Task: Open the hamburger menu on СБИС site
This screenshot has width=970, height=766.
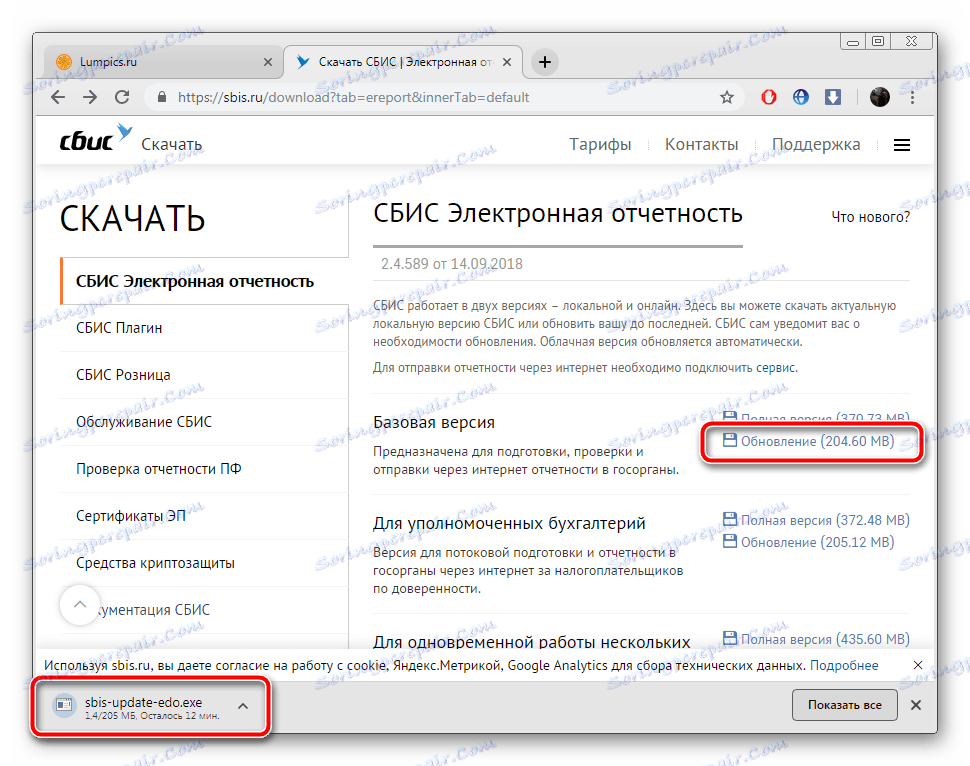Action: (902, 145)
